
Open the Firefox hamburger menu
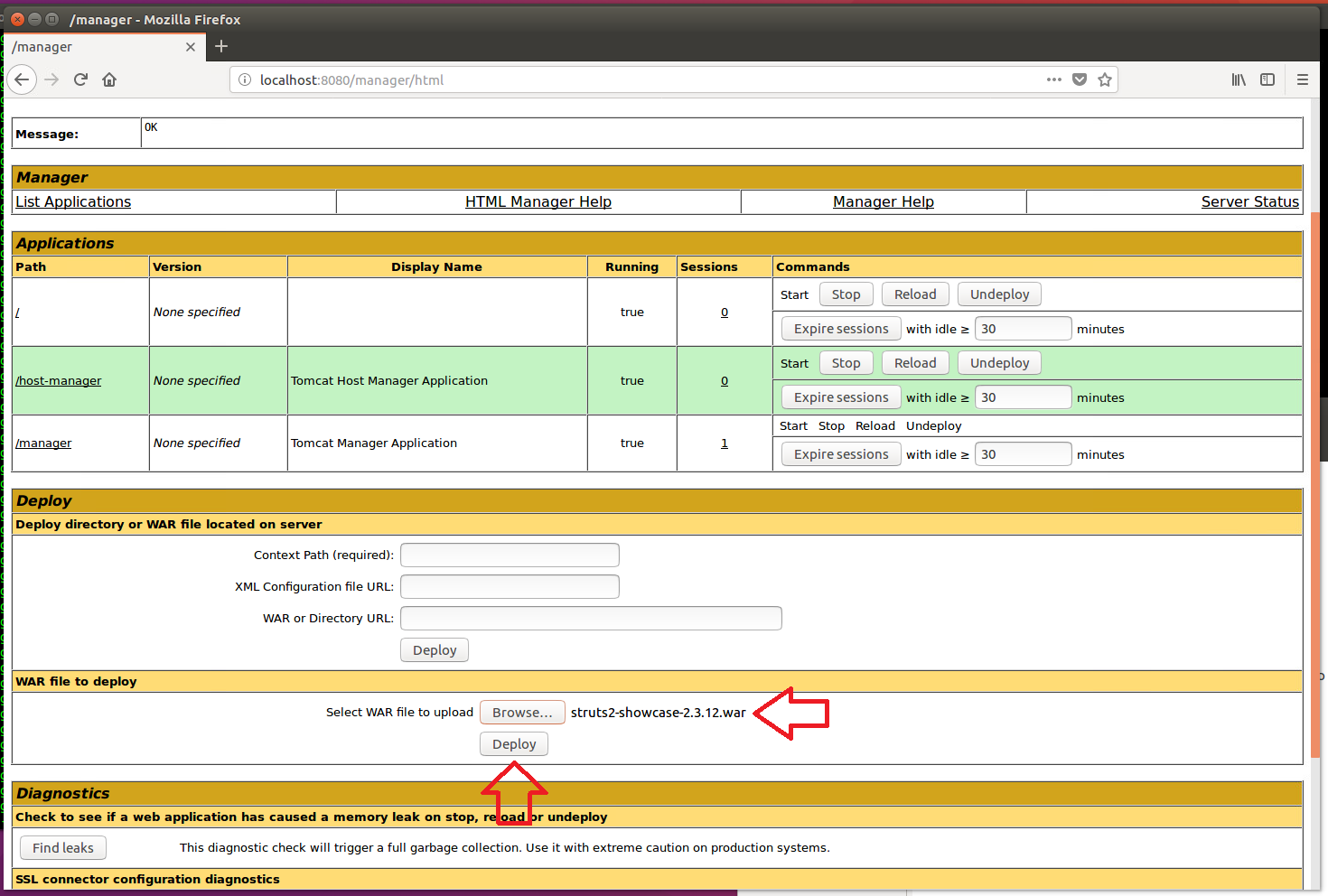click(x=1302, y=79)
